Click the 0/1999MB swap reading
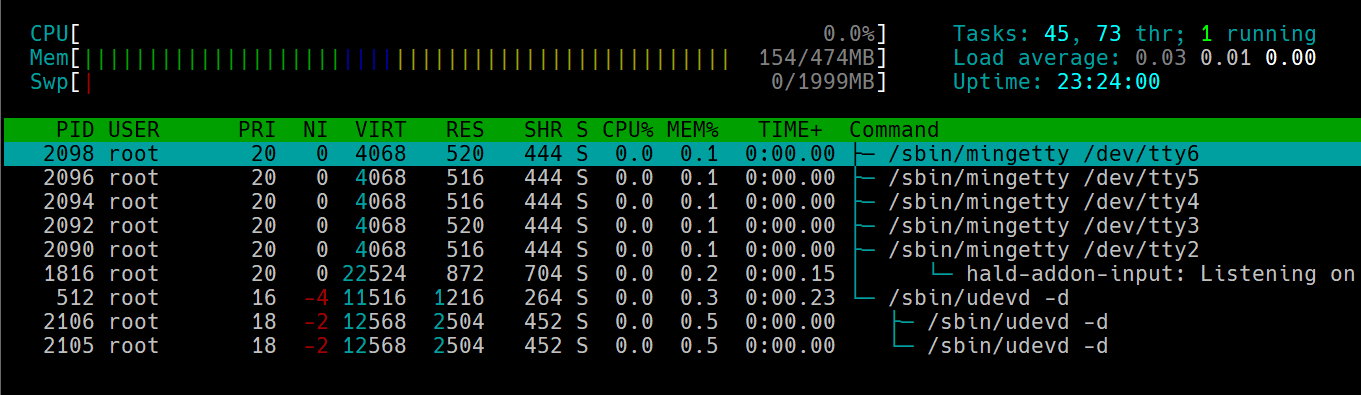1361x395 pixels. [822, 82]
